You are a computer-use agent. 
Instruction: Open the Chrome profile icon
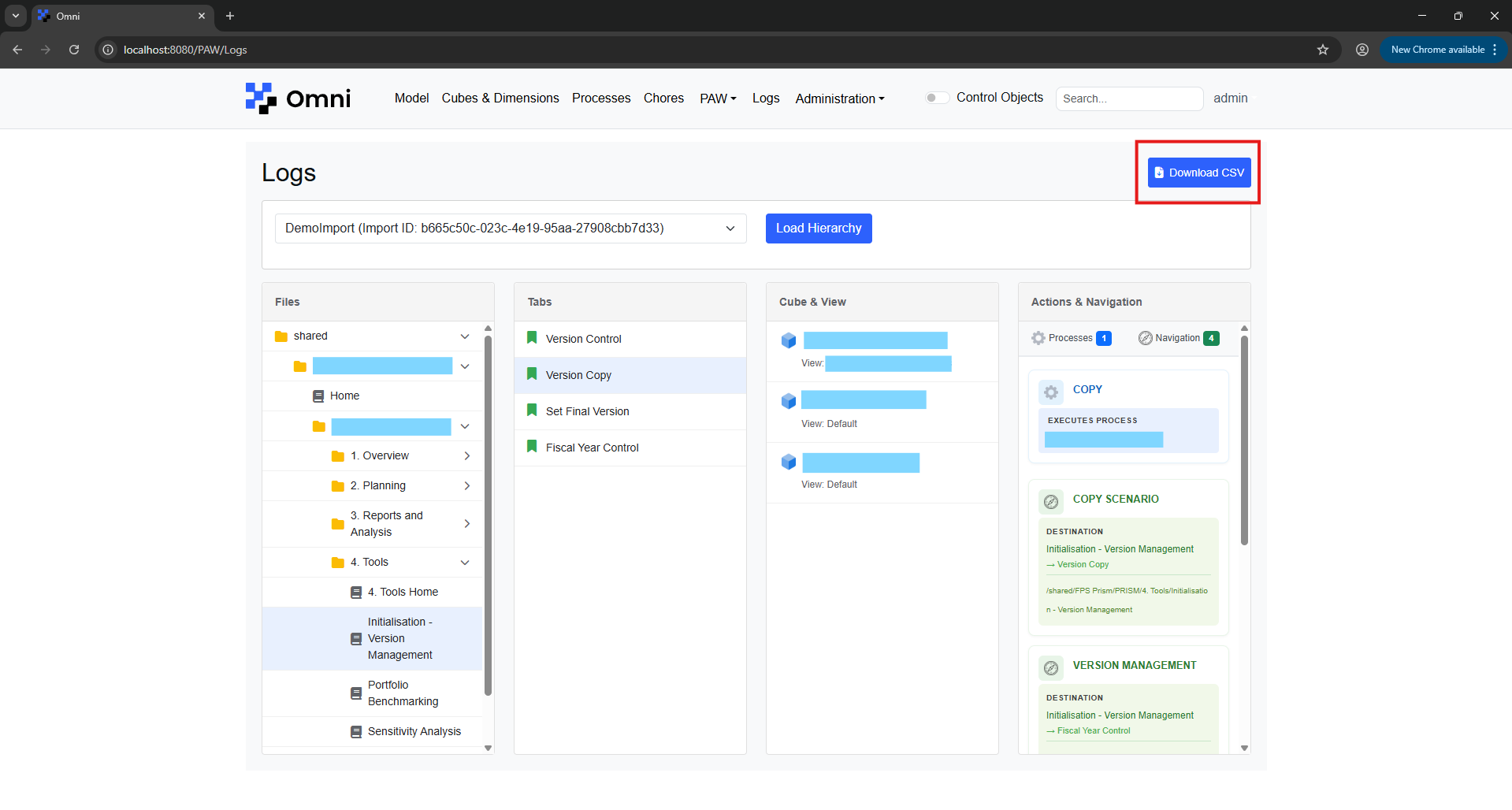pyautogui.click(x=1362, y=50)
